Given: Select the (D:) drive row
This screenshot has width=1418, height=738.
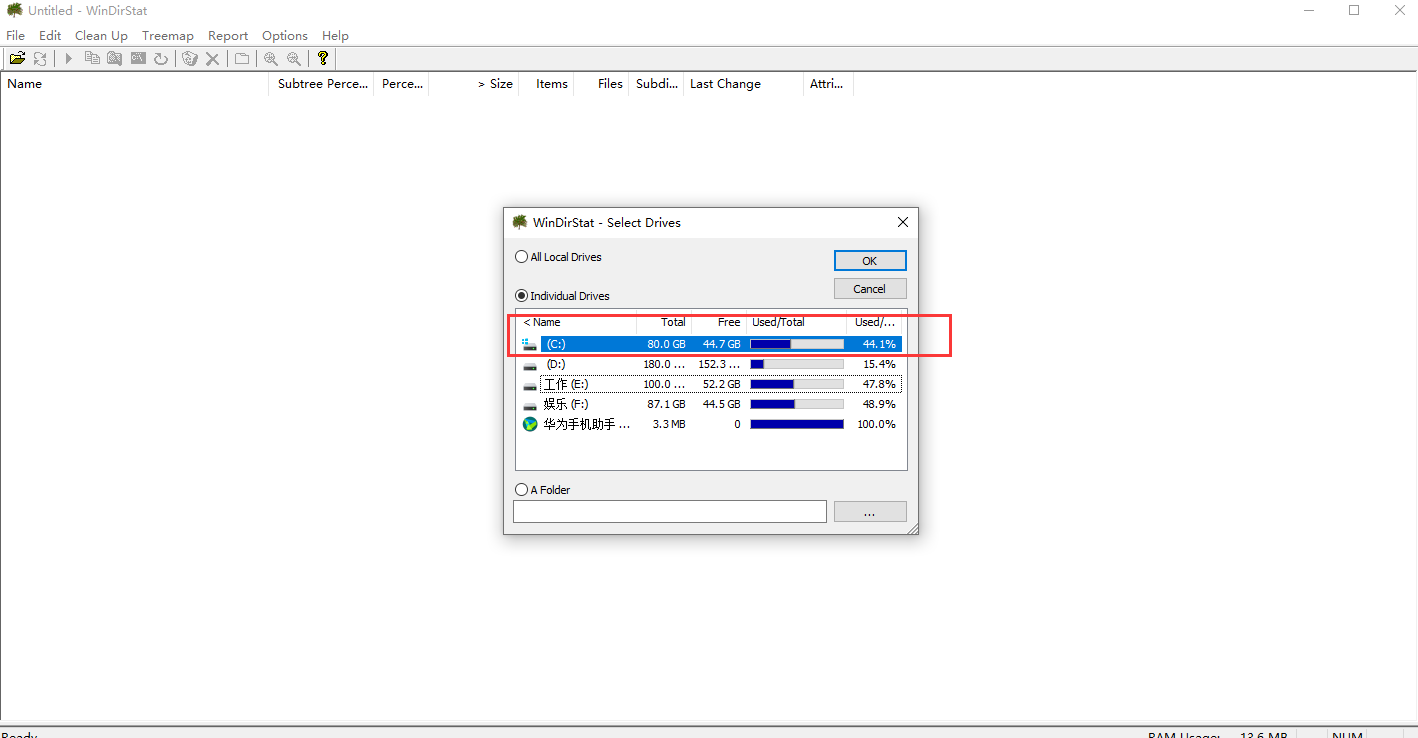Looking at the screenshot, I should (710, 364).
